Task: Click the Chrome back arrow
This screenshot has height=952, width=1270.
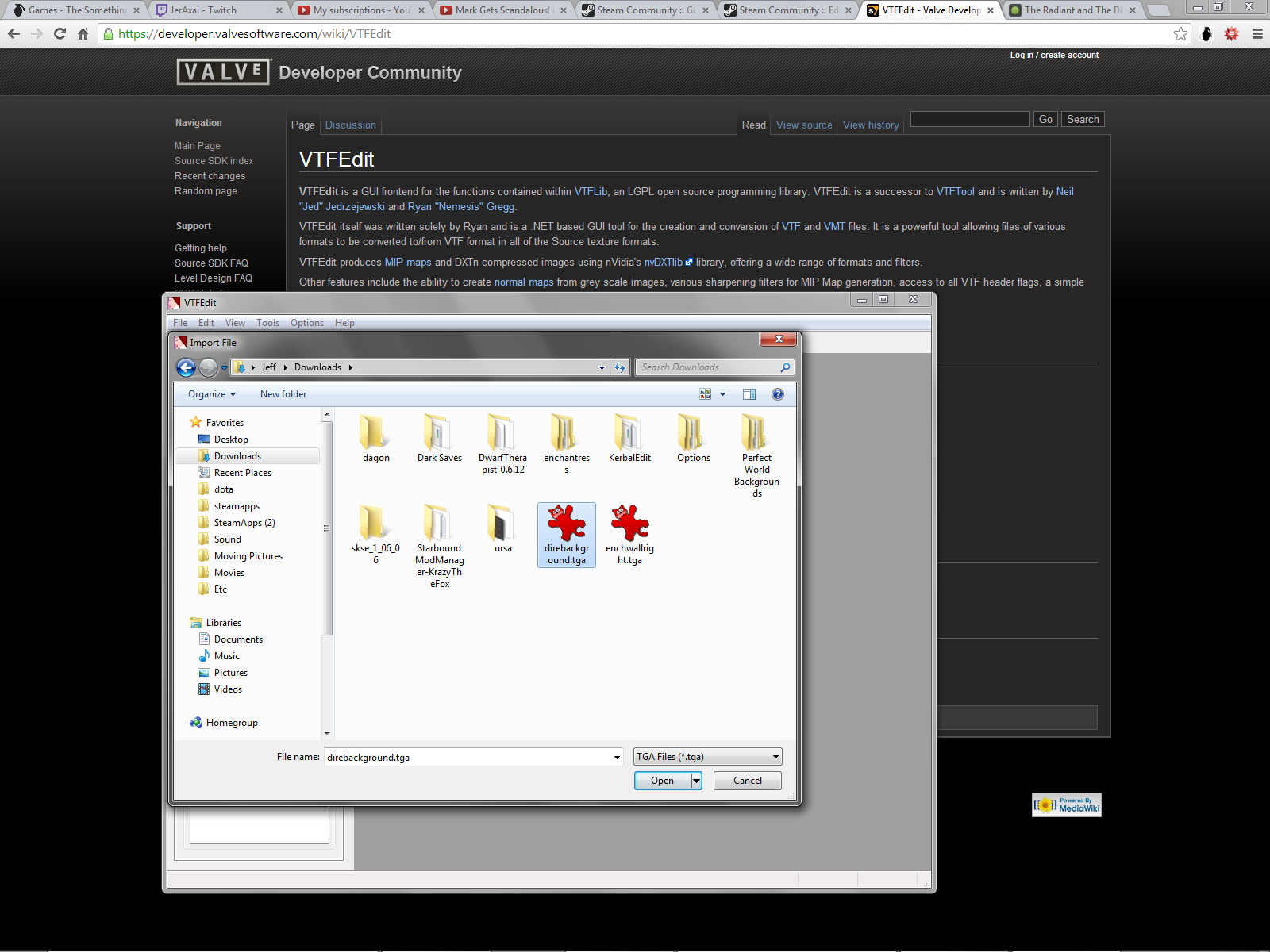Action: [x=13, y=33]
